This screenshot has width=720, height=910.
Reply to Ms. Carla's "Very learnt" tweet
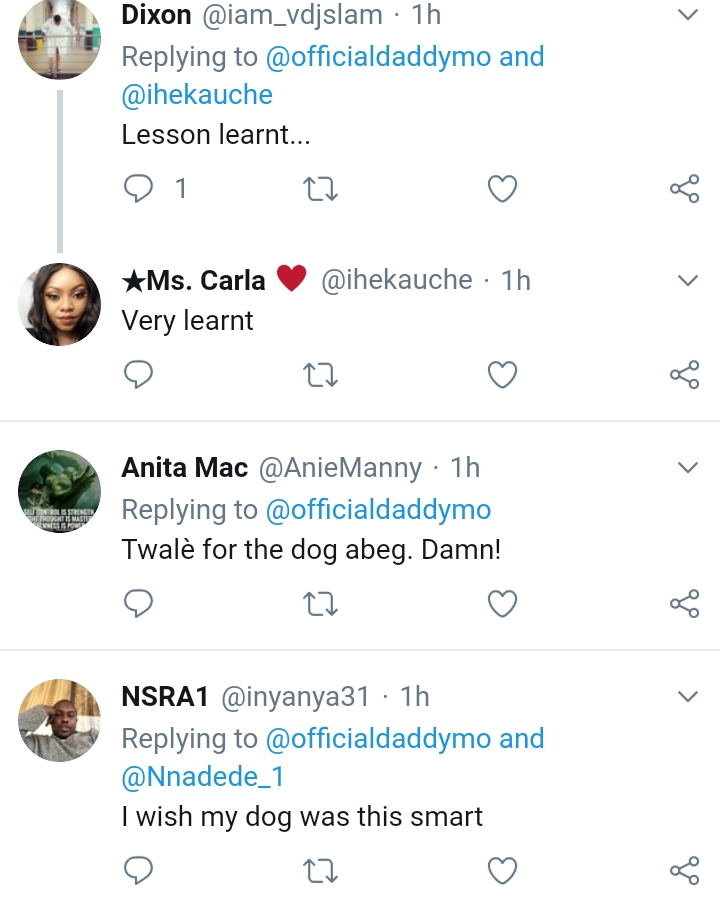pyautogui.click(x=139, y=374)
